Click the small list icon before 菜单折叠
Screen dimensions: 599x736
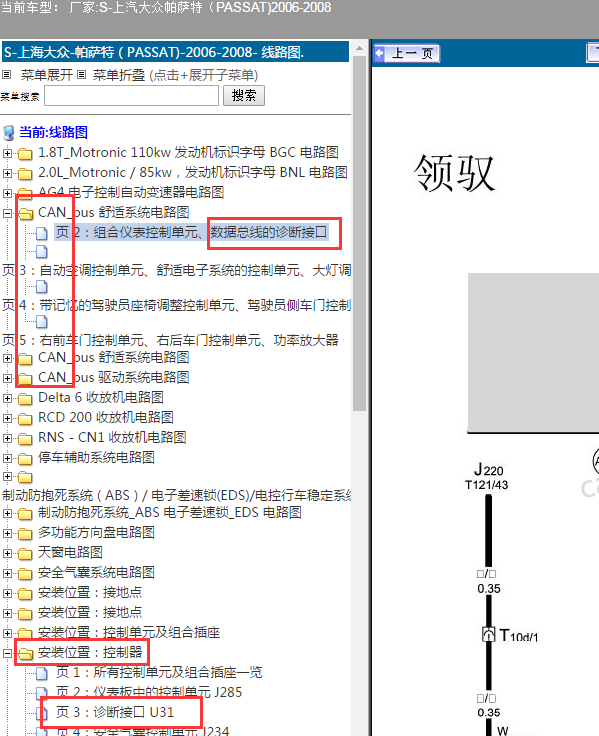click(x=82, y=75)
